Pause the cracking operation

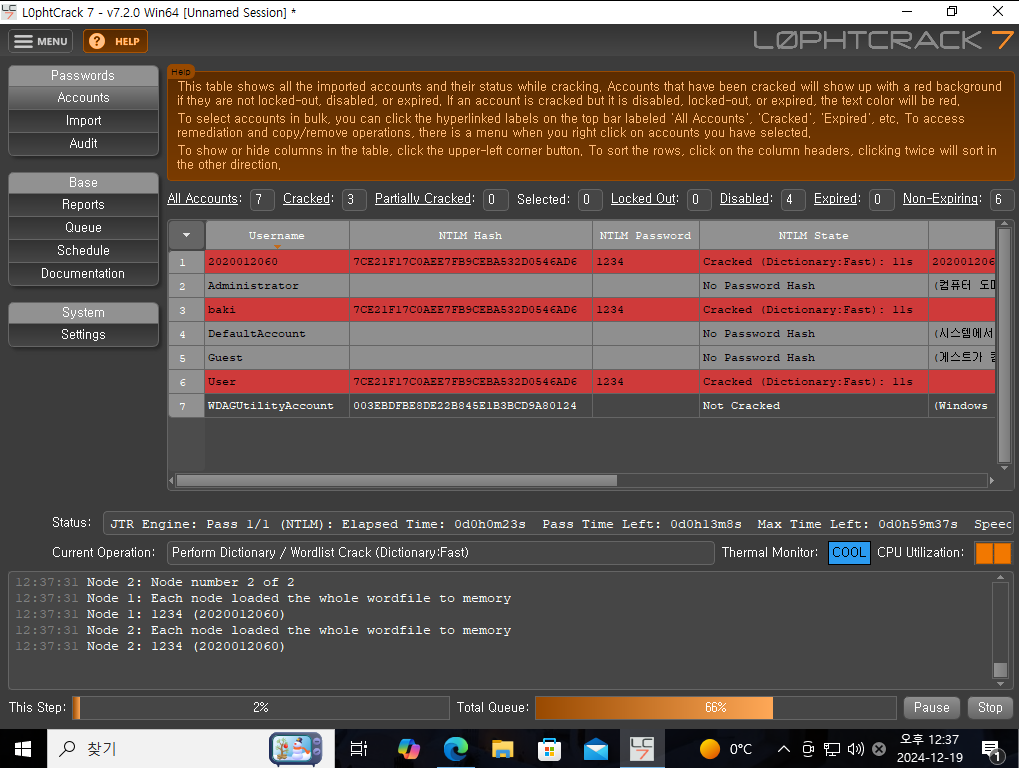coord(931,708)
